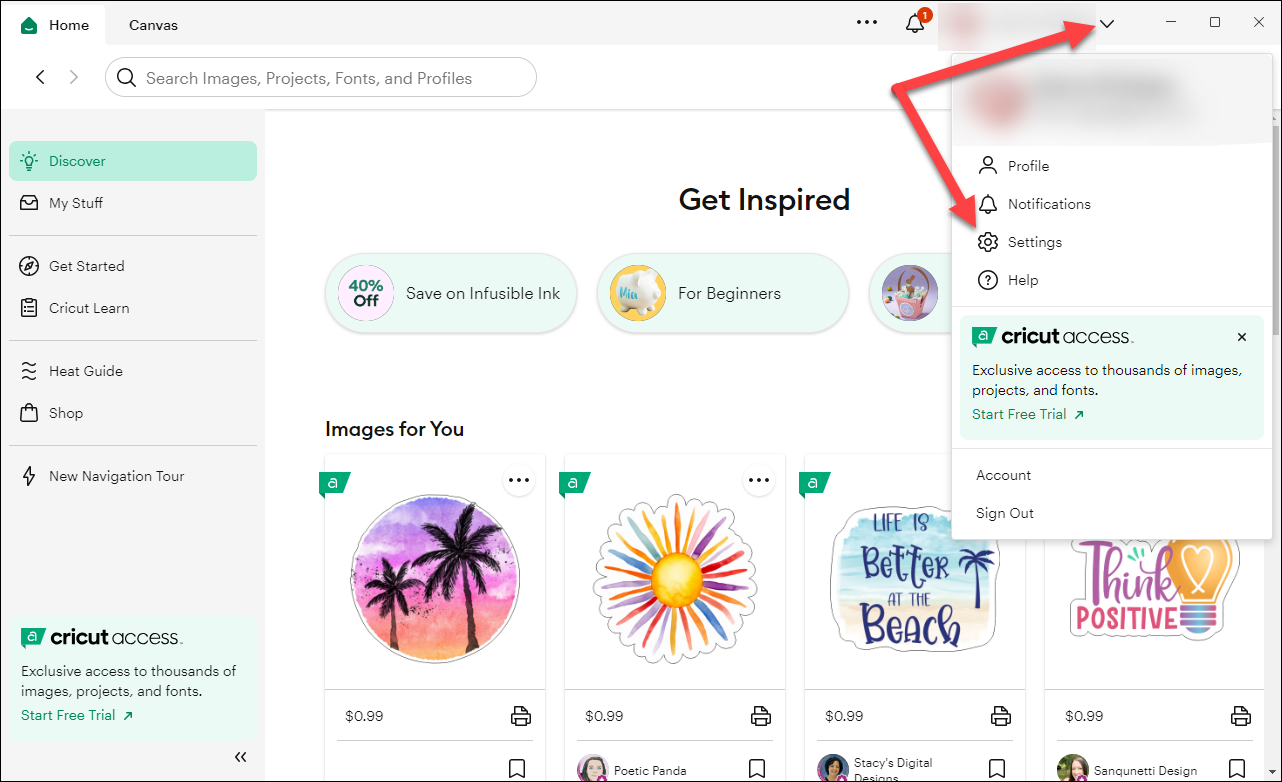Open the Shop section in the sidebar

tap(65, 413)
